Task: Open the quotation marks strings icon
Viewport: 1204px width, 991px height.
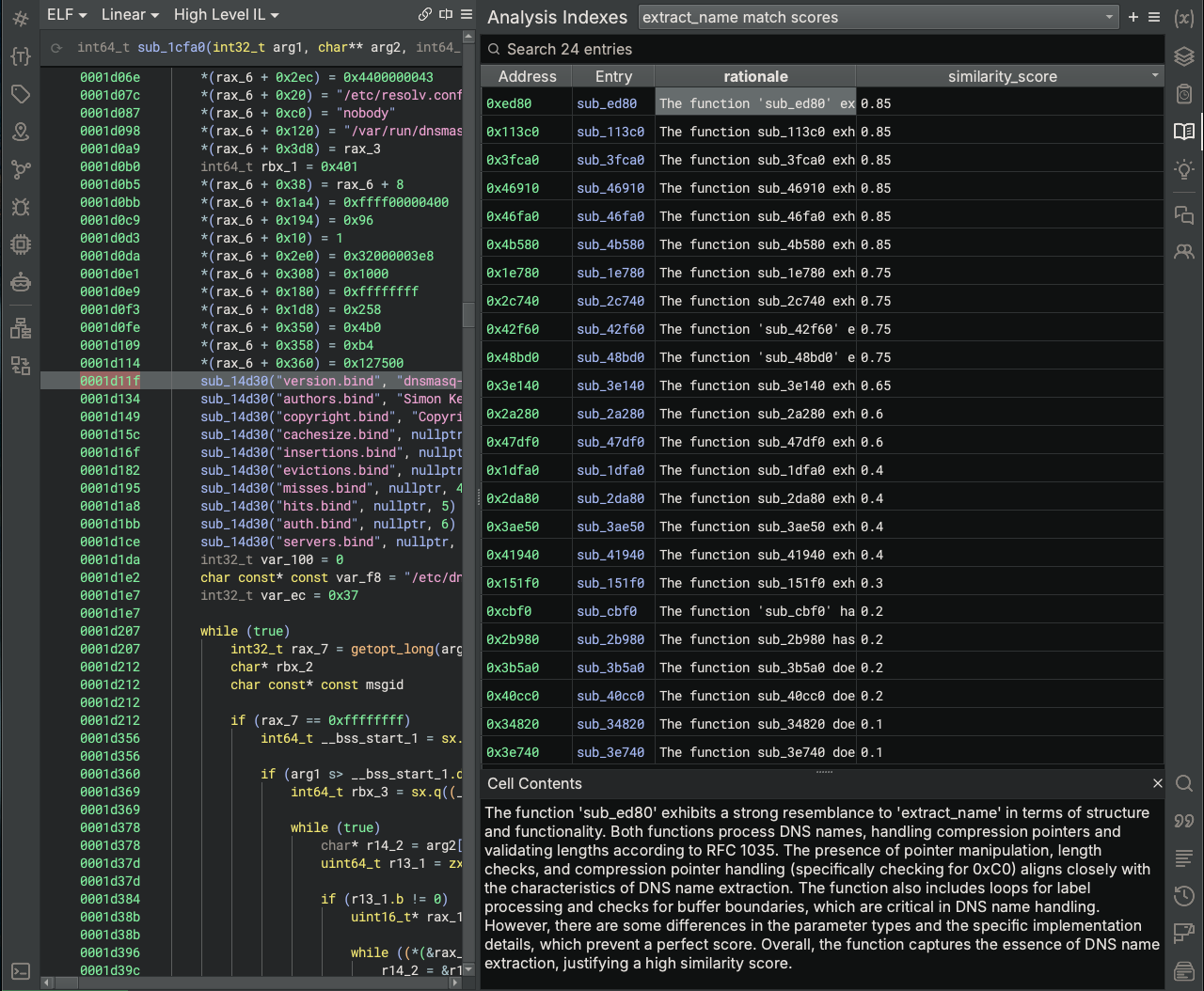Action: (1184, 821)
